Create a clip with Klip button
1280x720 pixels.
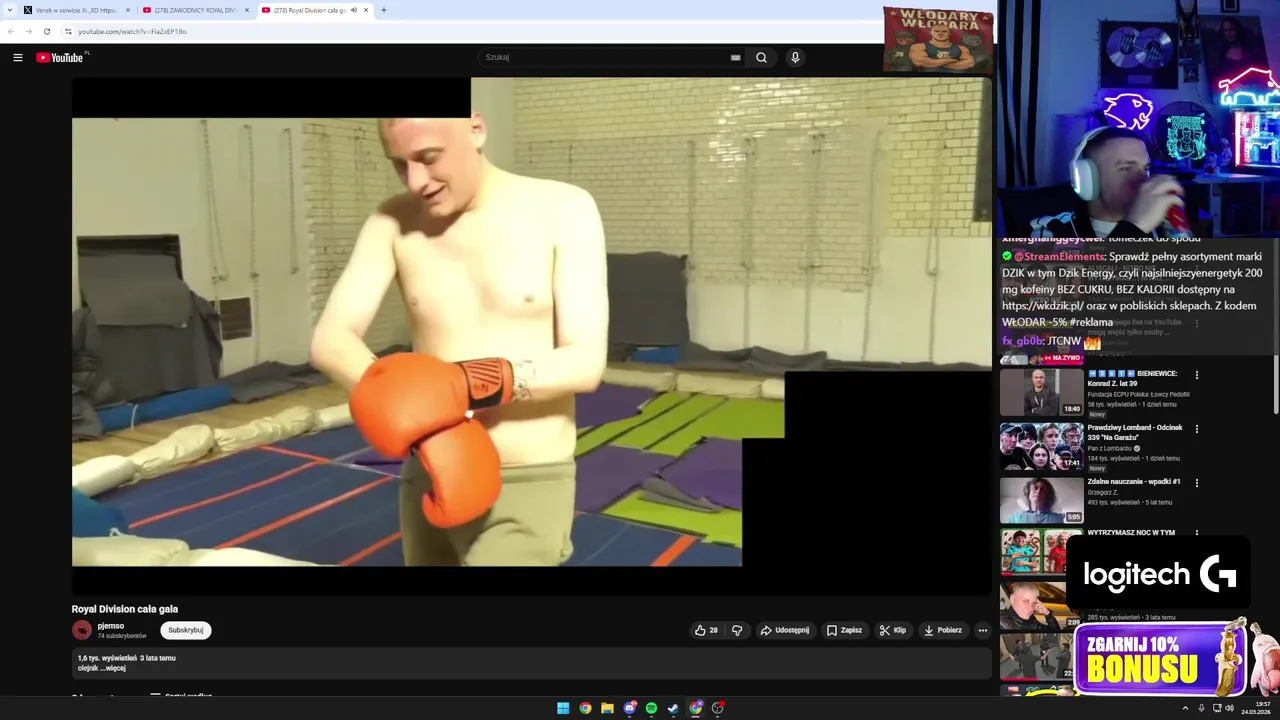point(892,630)
